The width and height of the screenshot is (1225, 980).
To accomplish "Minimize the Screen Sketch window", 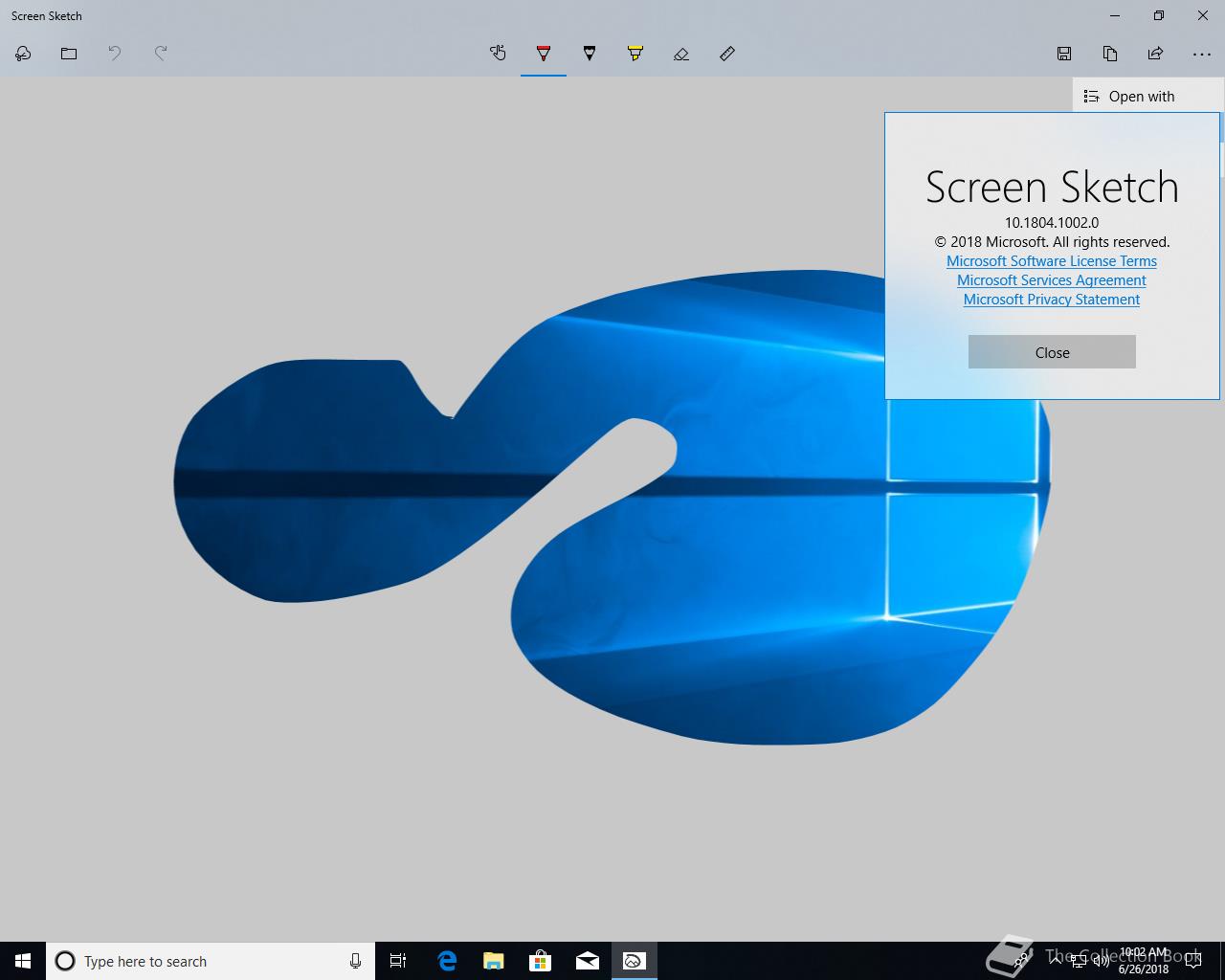I will (x=1115, y=15).
